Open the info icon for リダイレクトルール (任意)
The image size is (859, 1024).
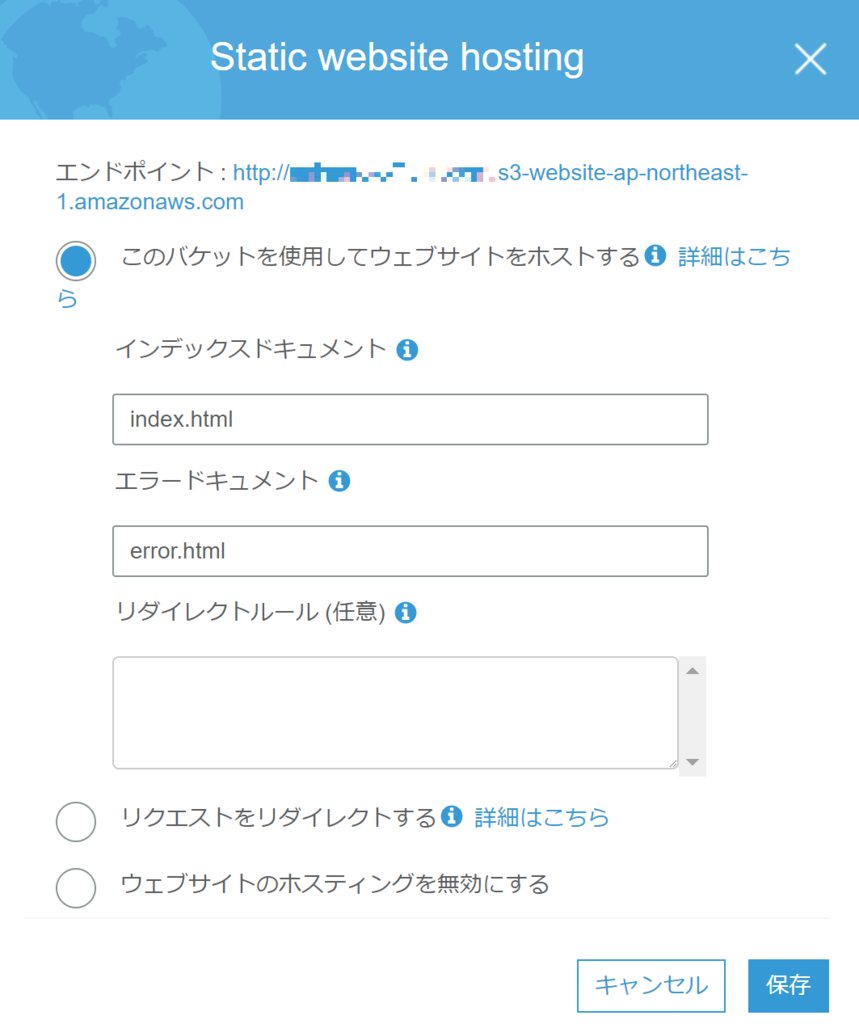click(406, 612)
